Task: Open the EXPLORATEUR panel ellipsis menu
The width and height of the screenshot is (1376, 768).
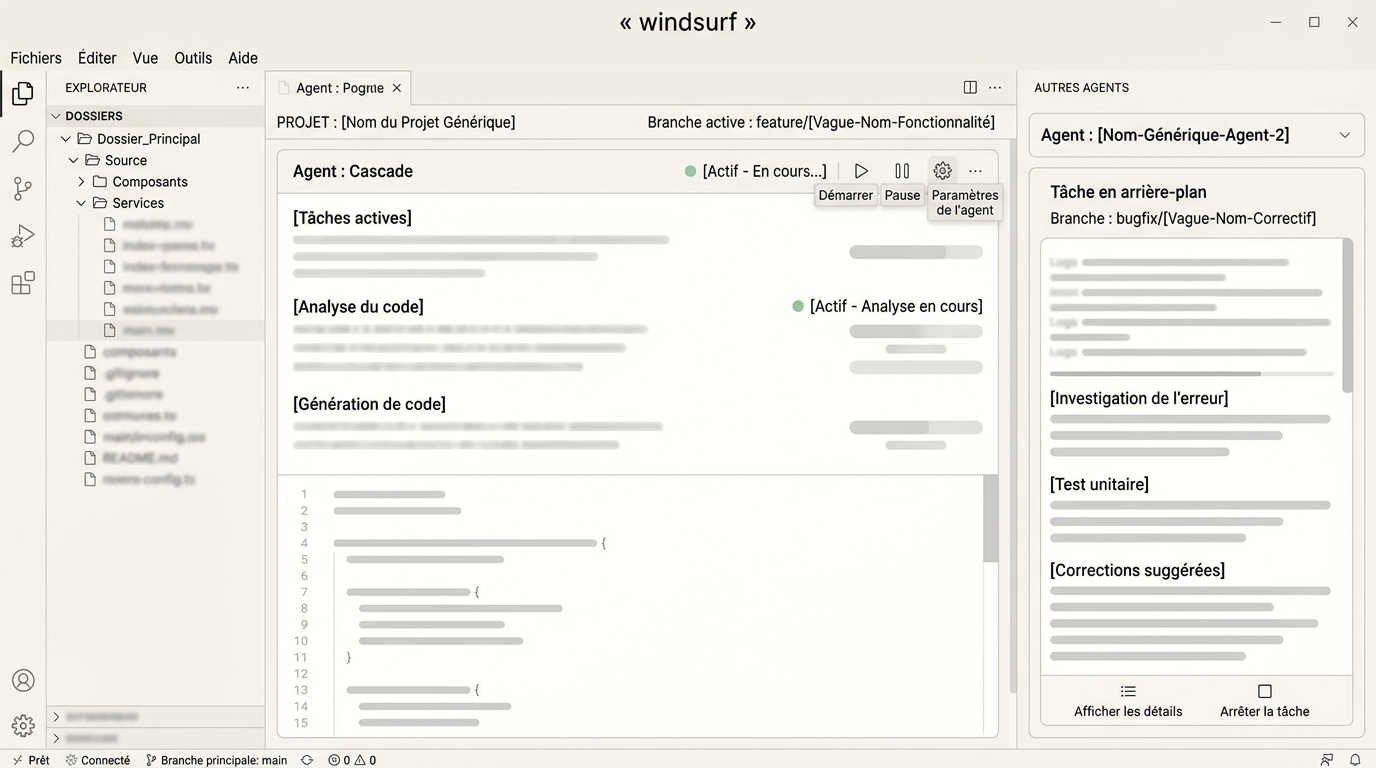Action: click(x=243, y=88)
